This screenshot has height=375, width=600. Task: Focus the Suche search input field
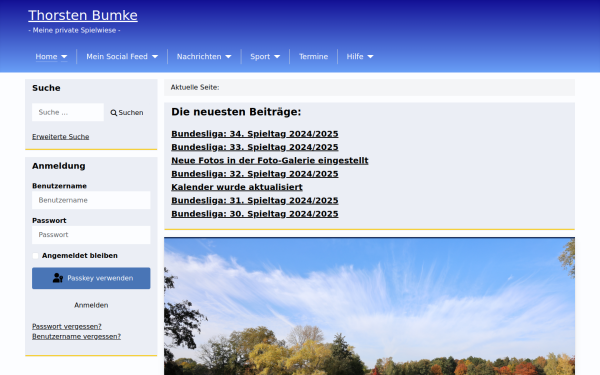(68, 112)
